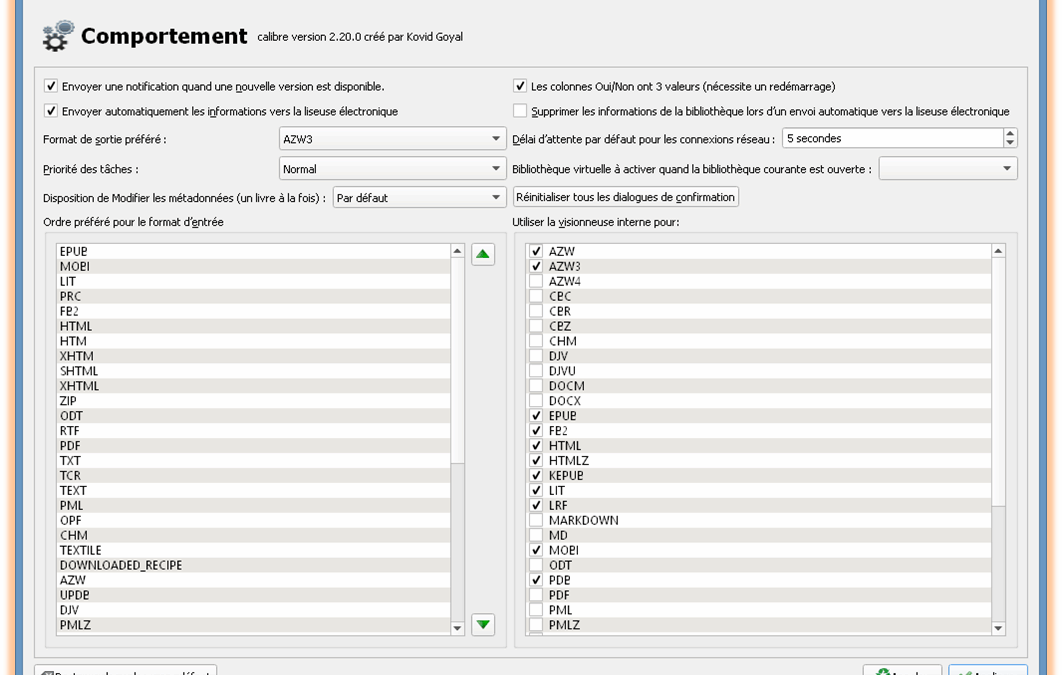Viewport: 1062px width, 675px height.
Task: Select TEXTILE in input format list
Action: point(253,550)
